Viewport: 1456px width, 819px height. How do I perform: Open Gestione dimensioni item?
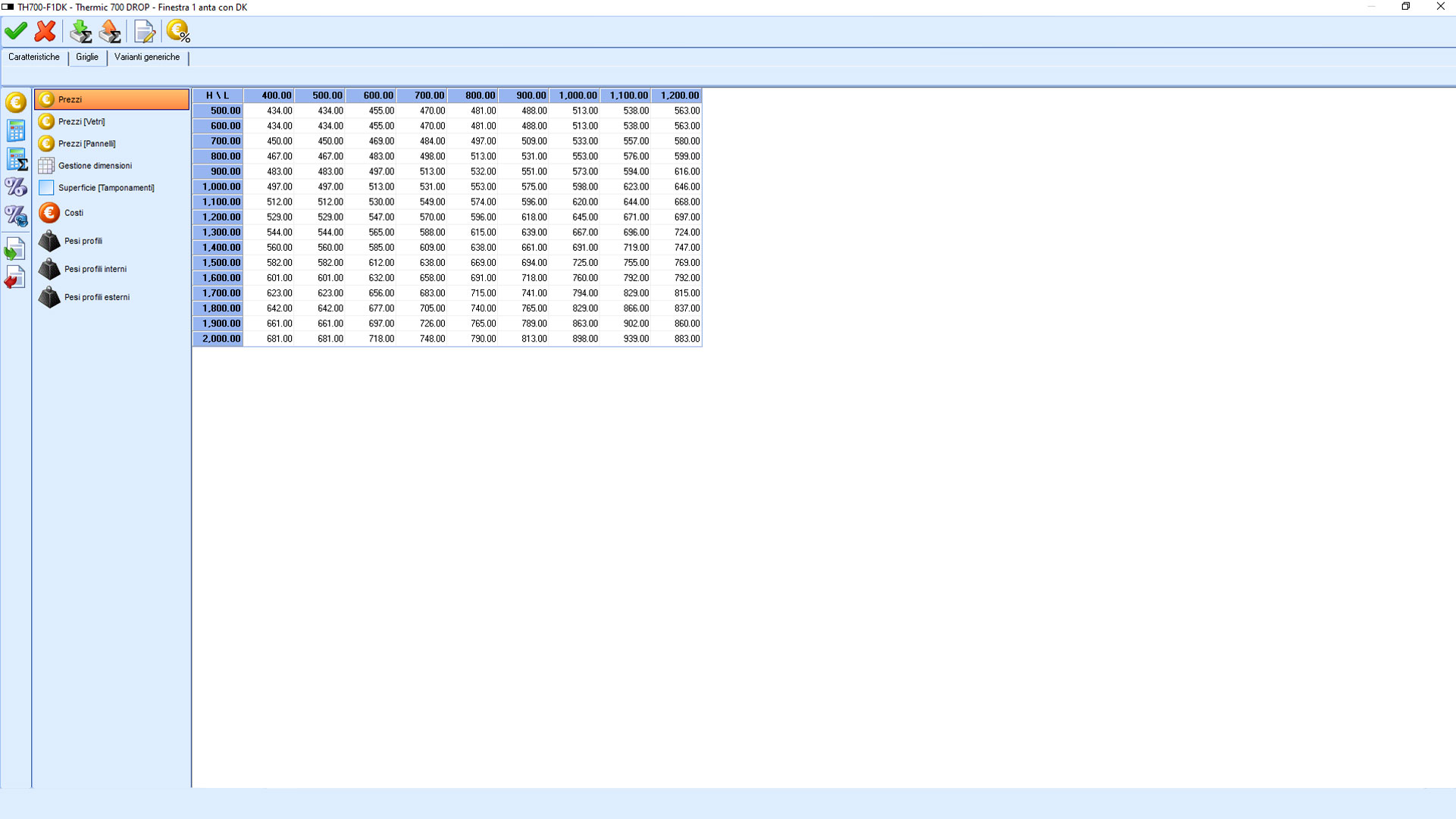pos(95,166)
